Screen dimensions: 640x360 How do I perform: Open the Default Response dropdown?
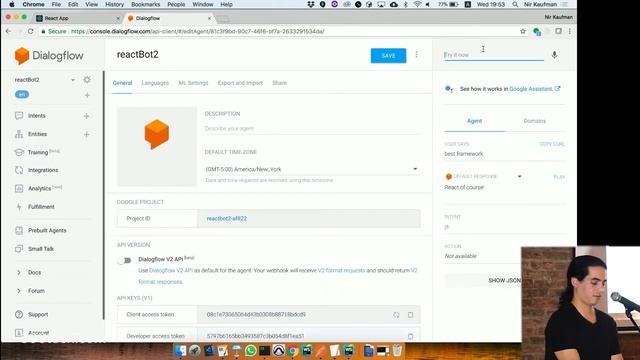tap(520, 177)
